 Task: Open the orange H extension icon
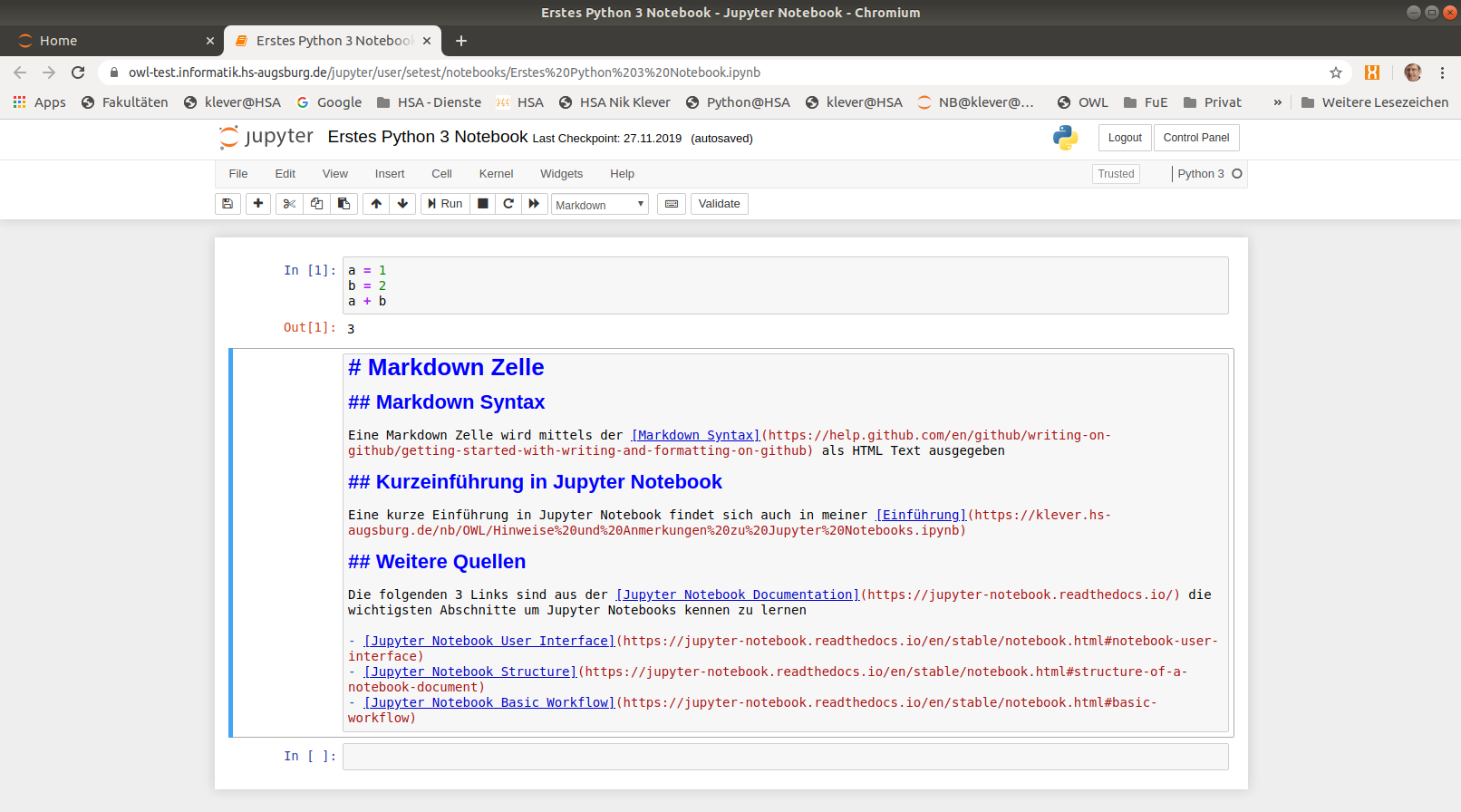tap(1372, 72)
